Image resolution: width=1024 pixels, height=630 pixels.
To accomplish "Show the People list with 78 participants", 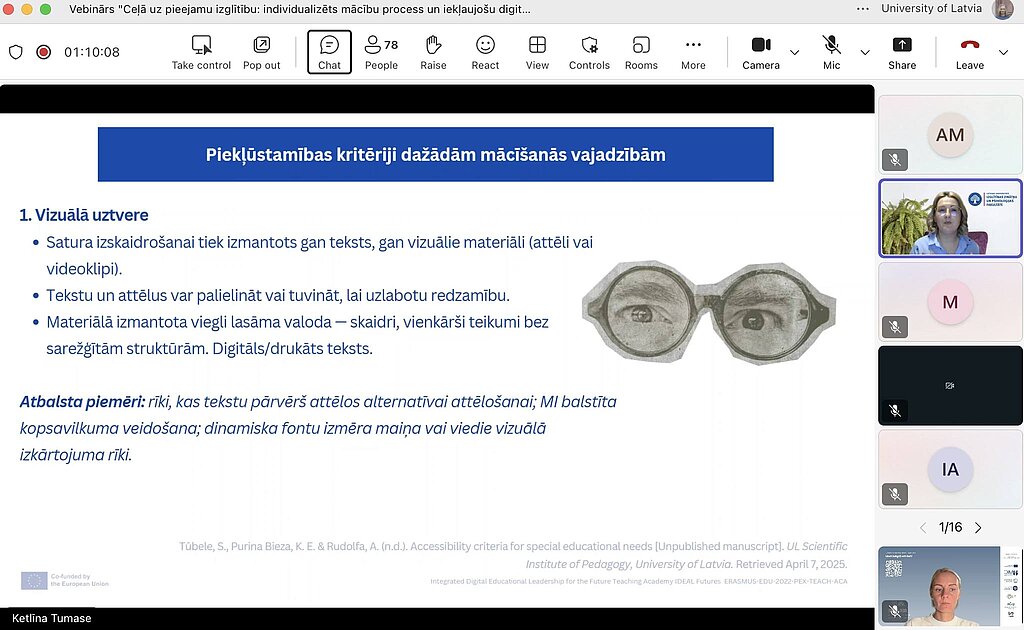I will click(381, 52).
